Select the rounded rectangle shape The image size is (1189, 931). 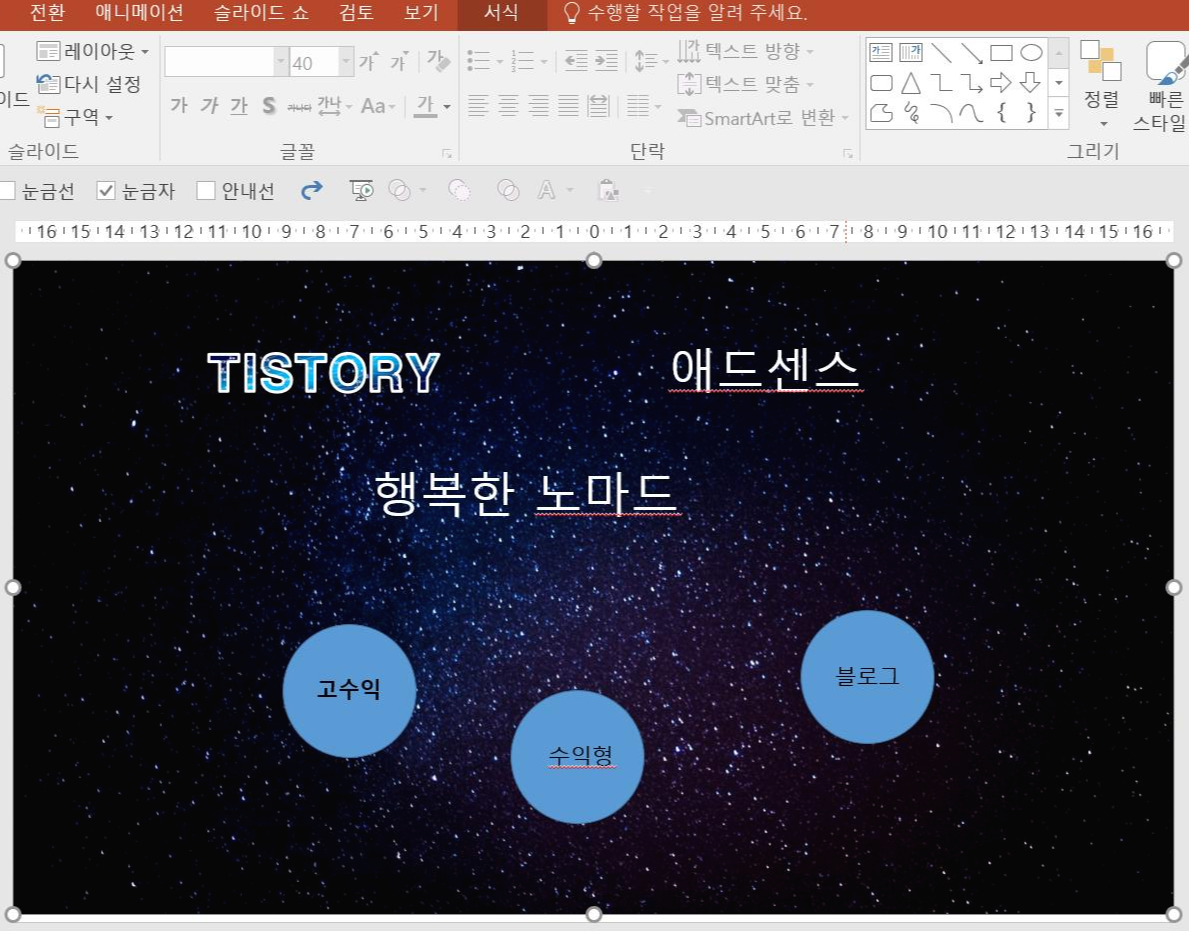tap(880, 83)
